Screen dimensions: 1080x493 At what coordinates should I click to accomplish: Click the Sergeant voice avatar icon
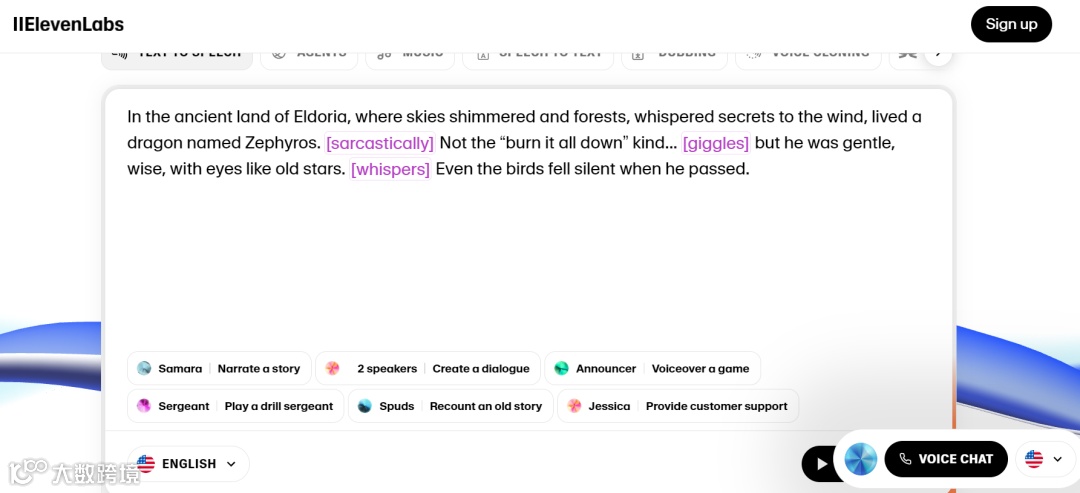[144, 406]
